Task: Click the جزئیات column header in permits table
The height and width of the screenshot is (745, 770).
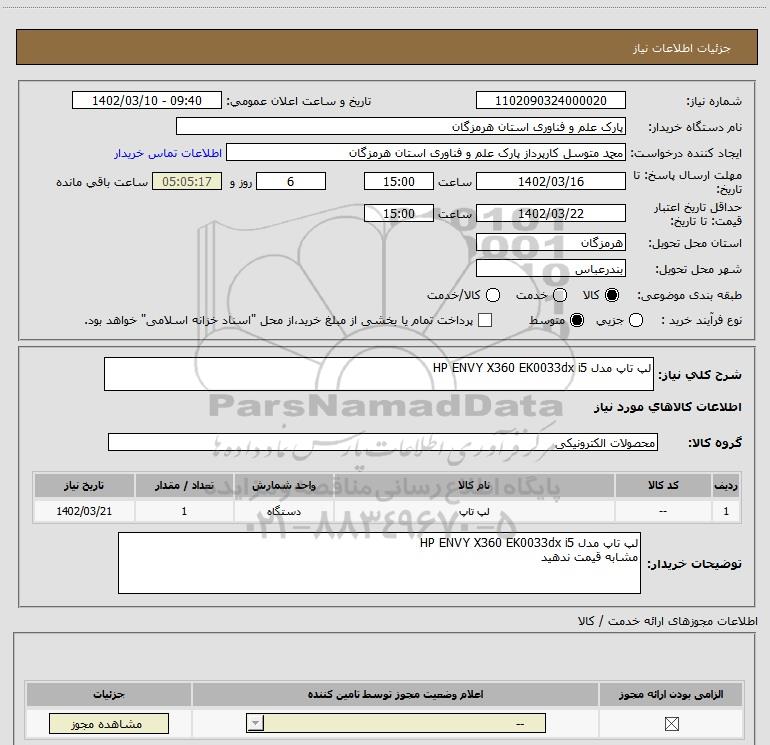Action: [109, 694]
